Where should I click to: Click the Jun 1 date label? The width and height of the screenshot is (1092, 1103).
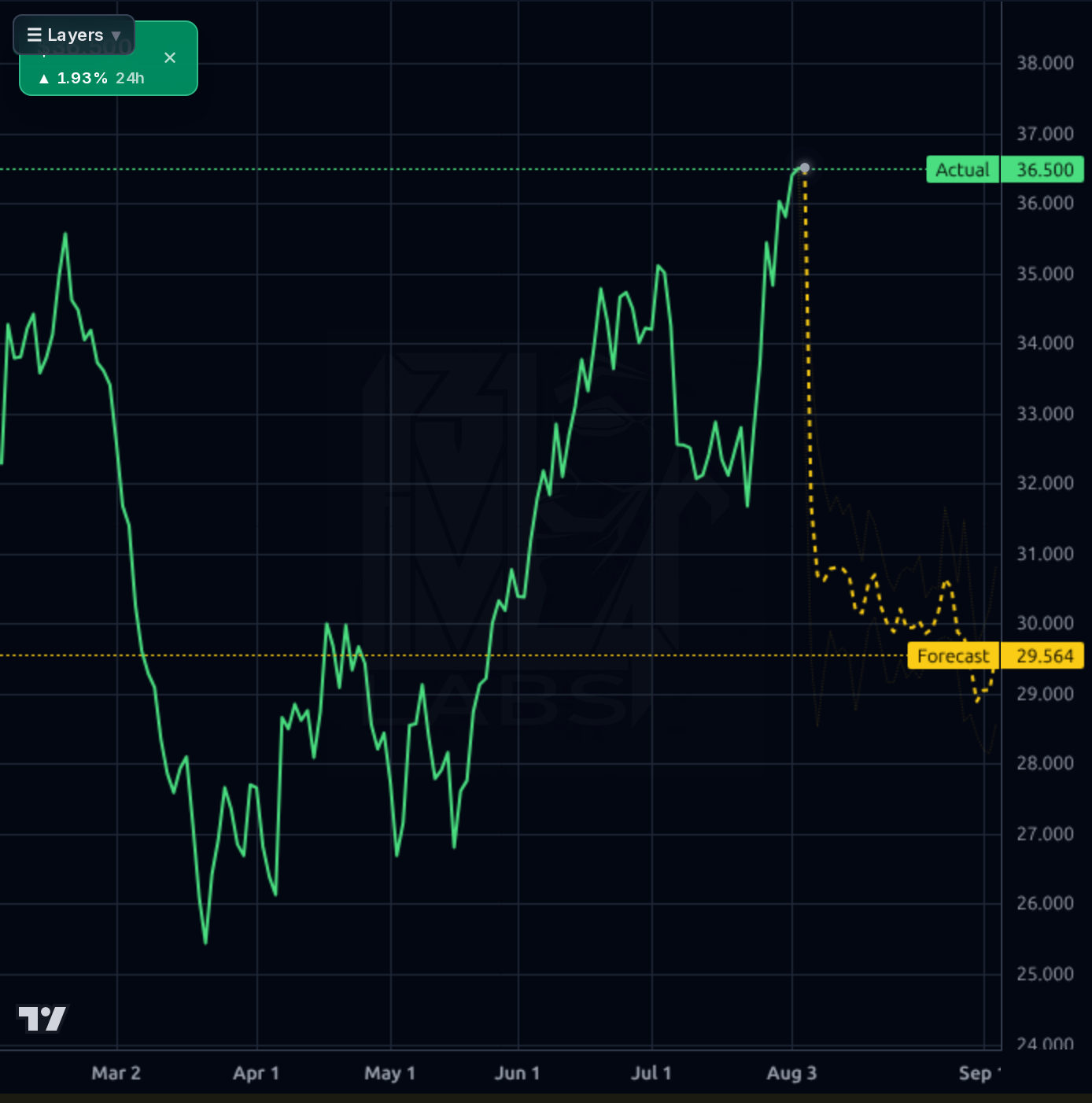pos(518,1073)
